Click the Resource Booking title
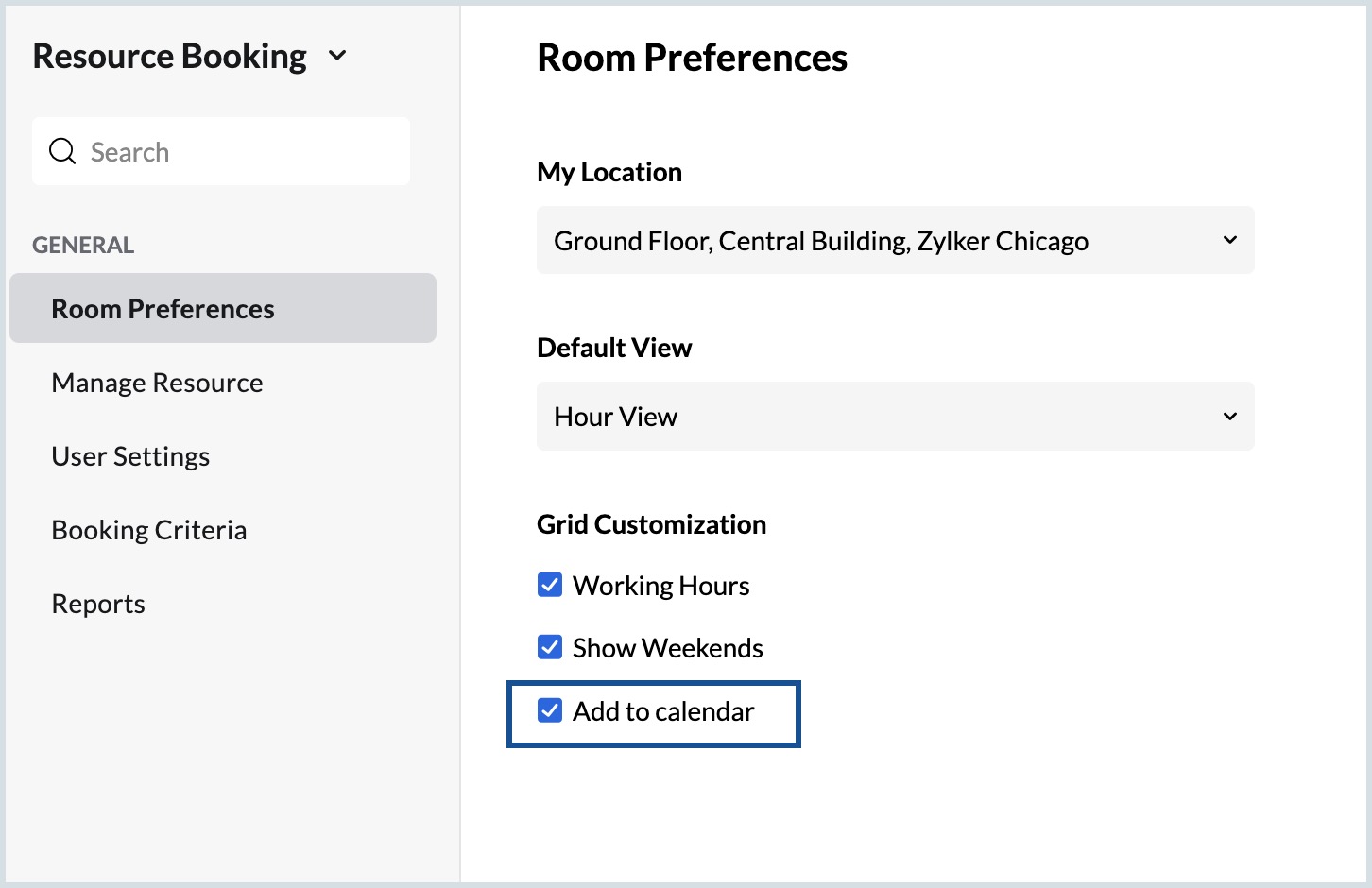Viewport: 1372px width, 888px height. [170, 57]
